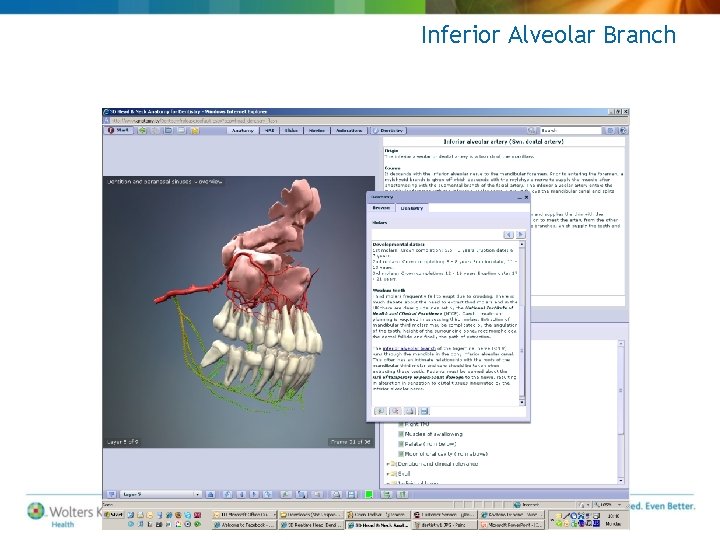
Task: Select the Right TMJ tree item
Action: (x=416, y=424)
